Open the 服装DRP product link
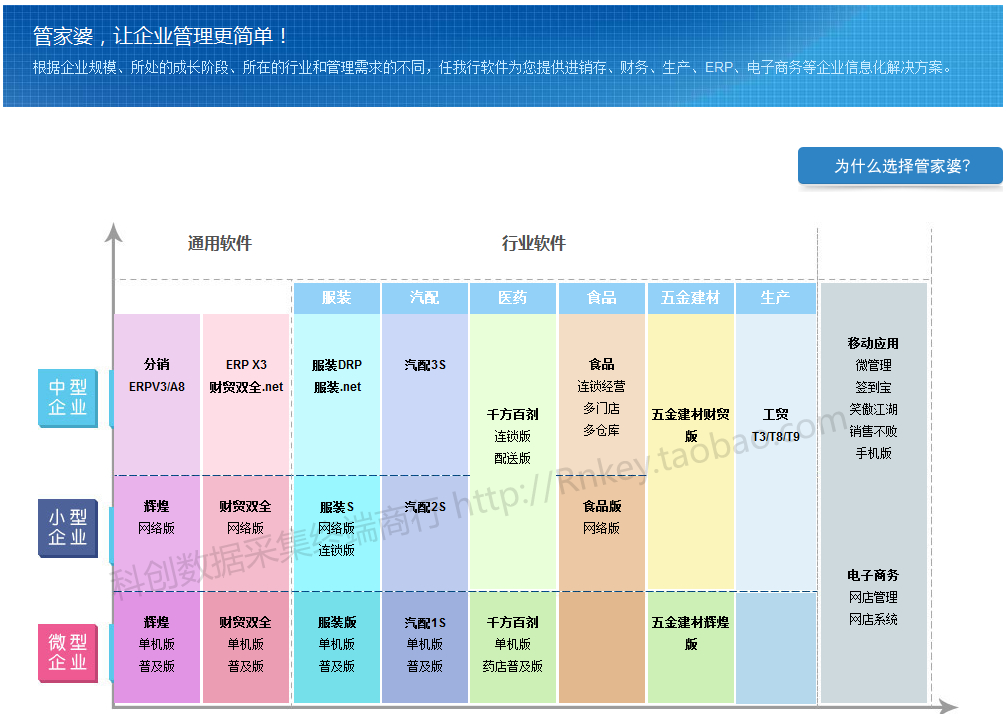The image size is (1007, 727). coord(337,365)
